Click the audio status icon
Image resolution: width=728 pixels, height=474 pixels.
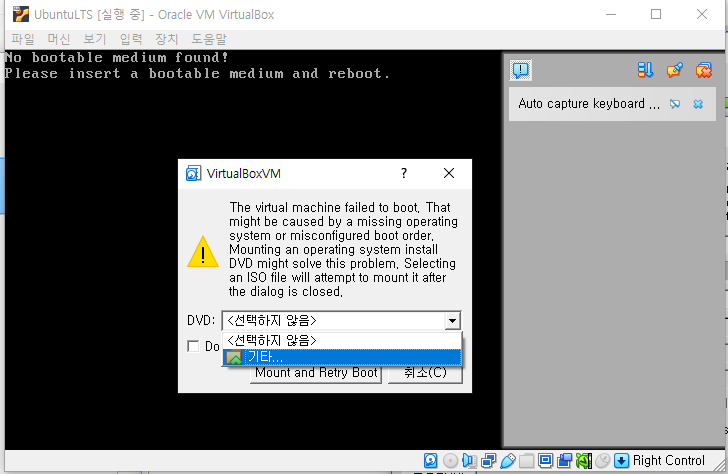pyautogui.click(x=469, y=461)
